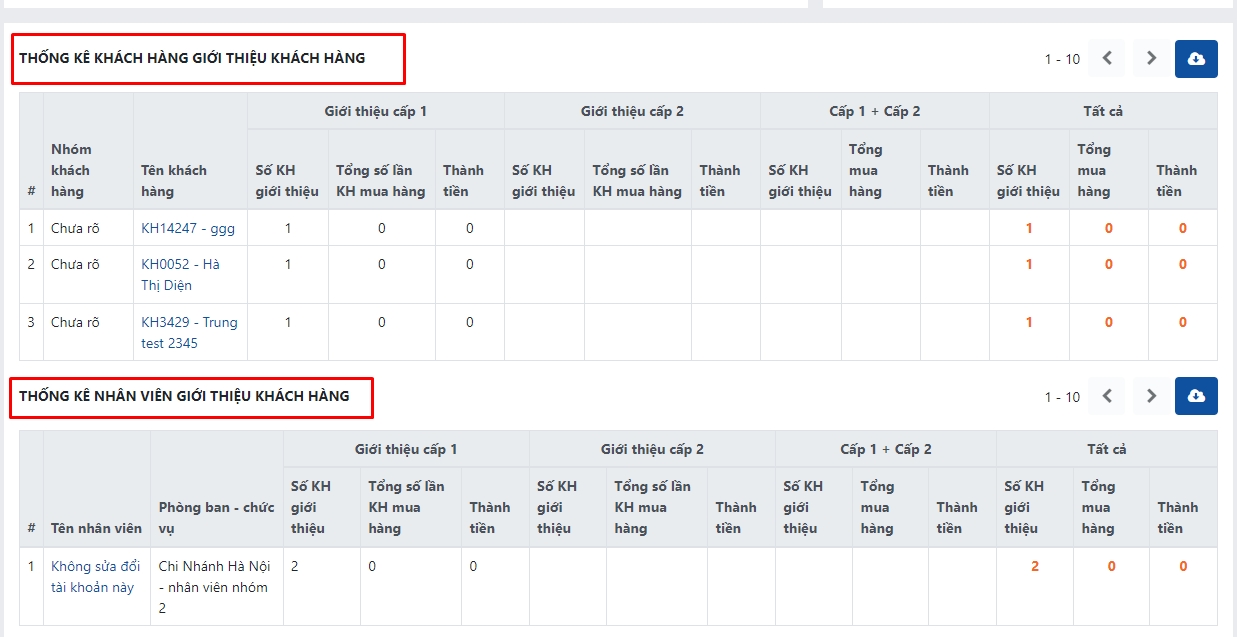Go to previous page of employee referral table

pos(1107,396)
